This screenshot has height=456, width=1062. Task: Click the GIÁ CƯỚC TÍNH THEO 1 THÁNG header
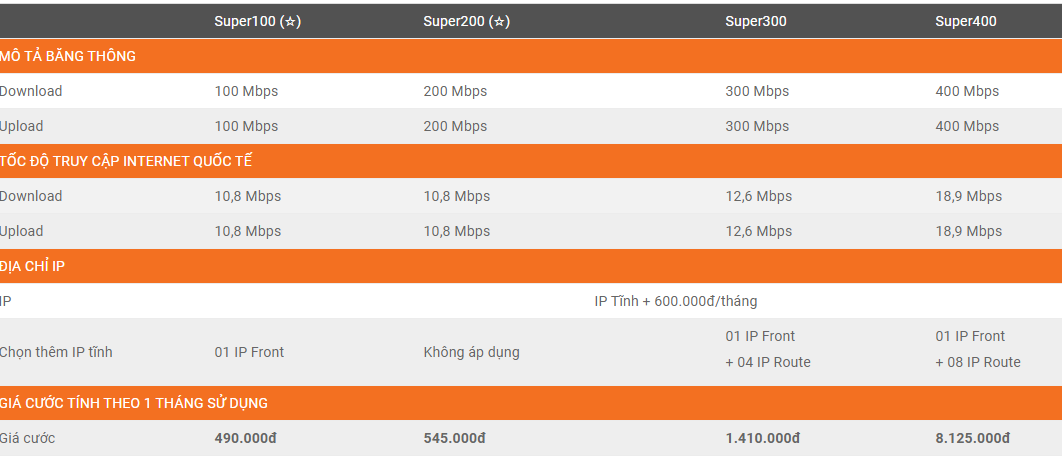pos(134,403)
